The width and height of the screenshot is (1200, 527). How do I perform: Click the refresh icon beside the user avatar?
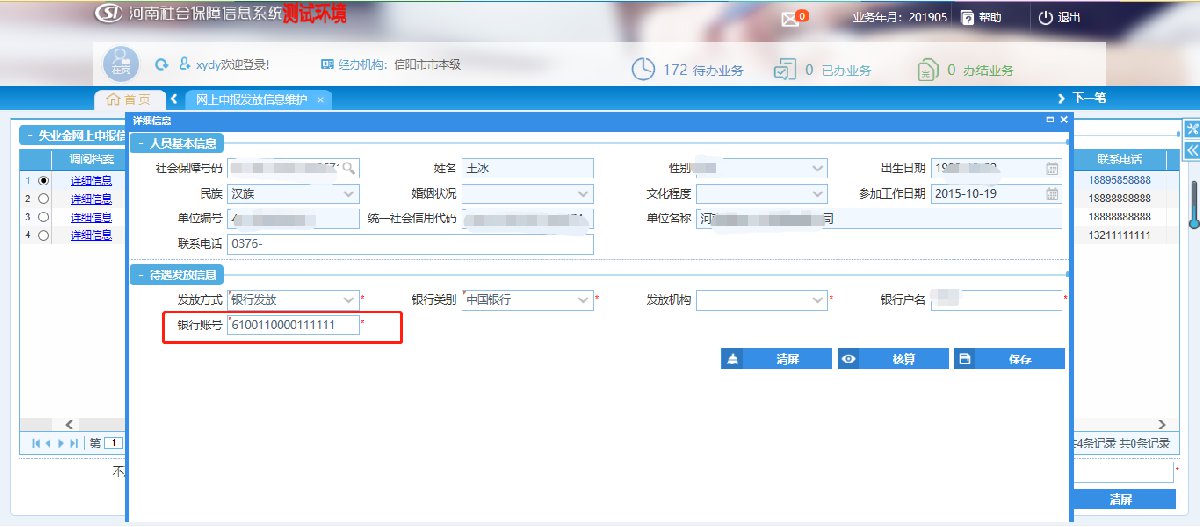point(162,65)
